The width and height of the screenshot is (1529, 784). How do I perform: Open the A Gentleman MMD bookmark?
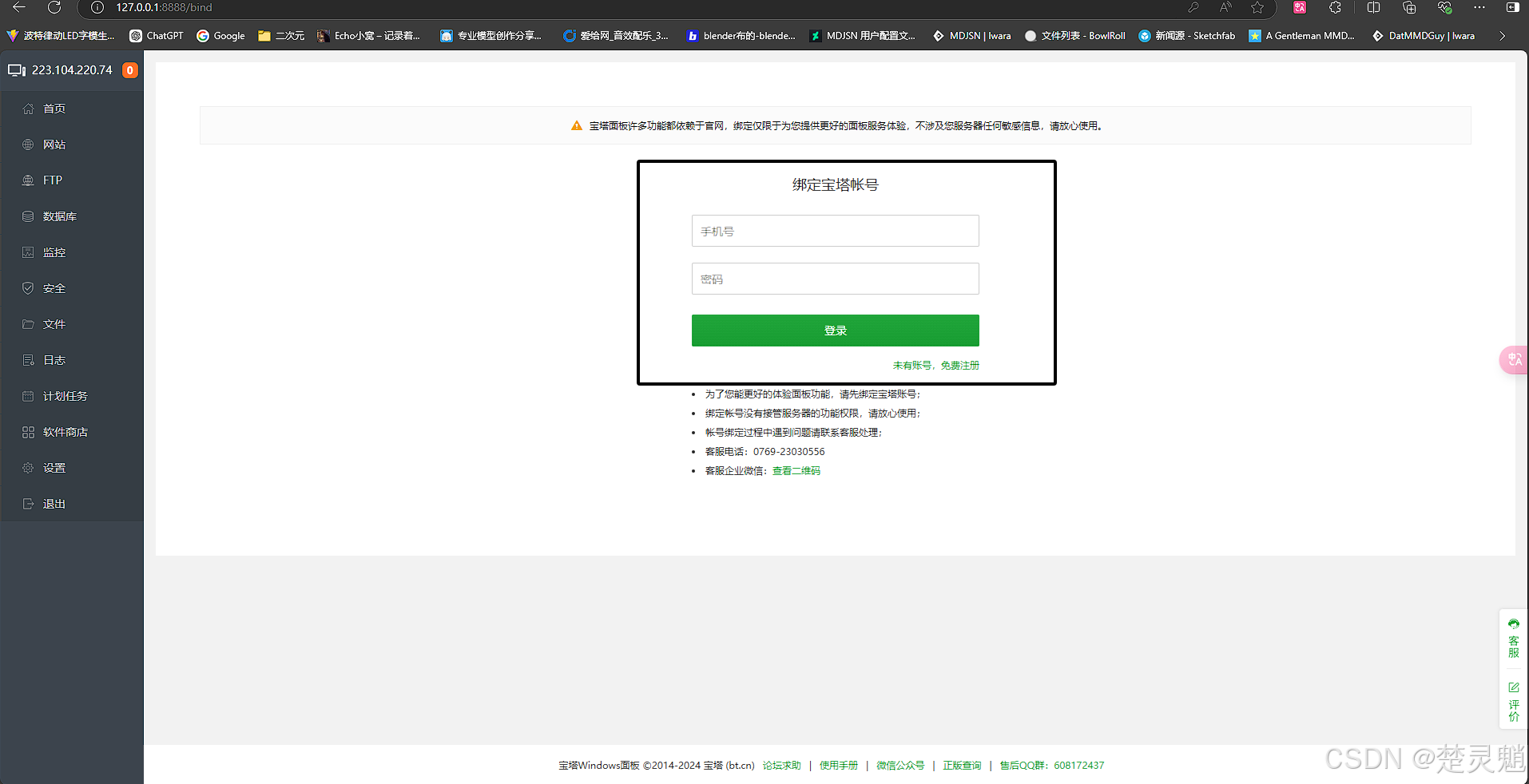pyautogui.click(x=1301, y=36)
